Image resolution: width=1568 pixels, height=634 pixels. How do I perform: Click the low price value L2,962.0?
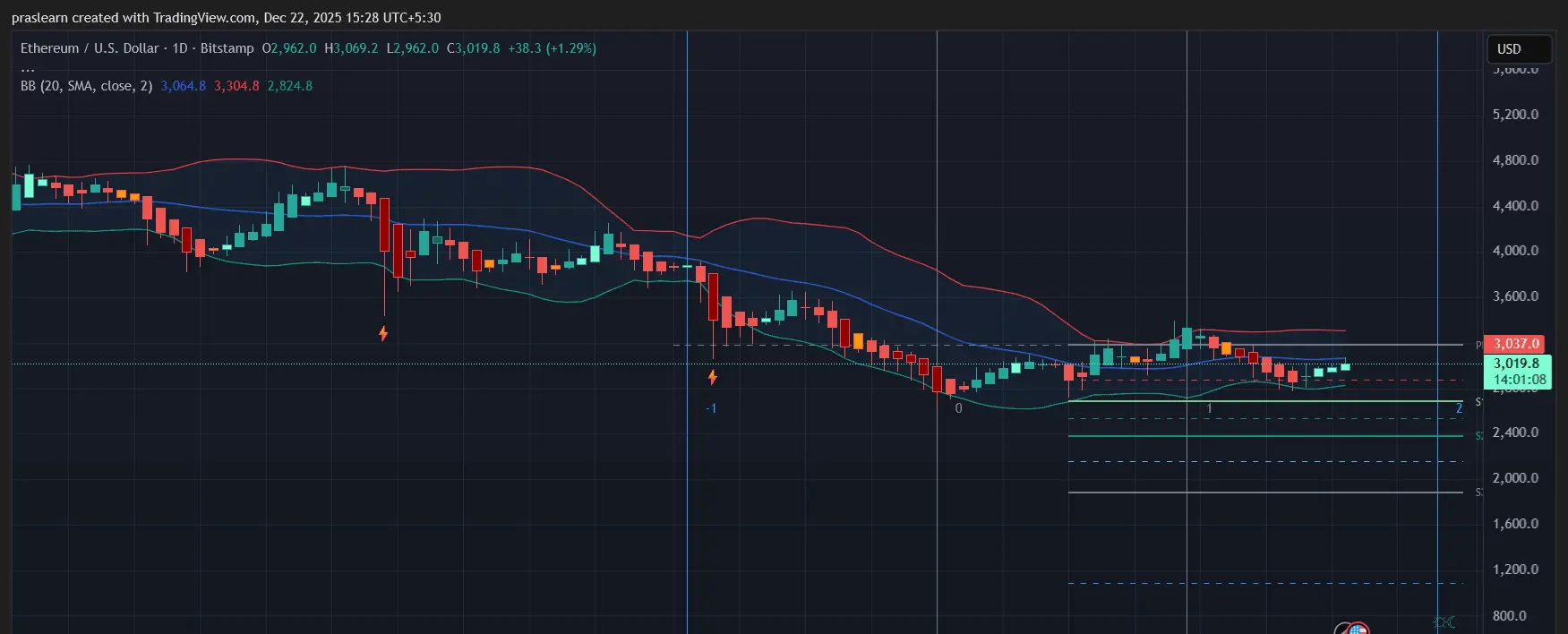pos(413,48)
